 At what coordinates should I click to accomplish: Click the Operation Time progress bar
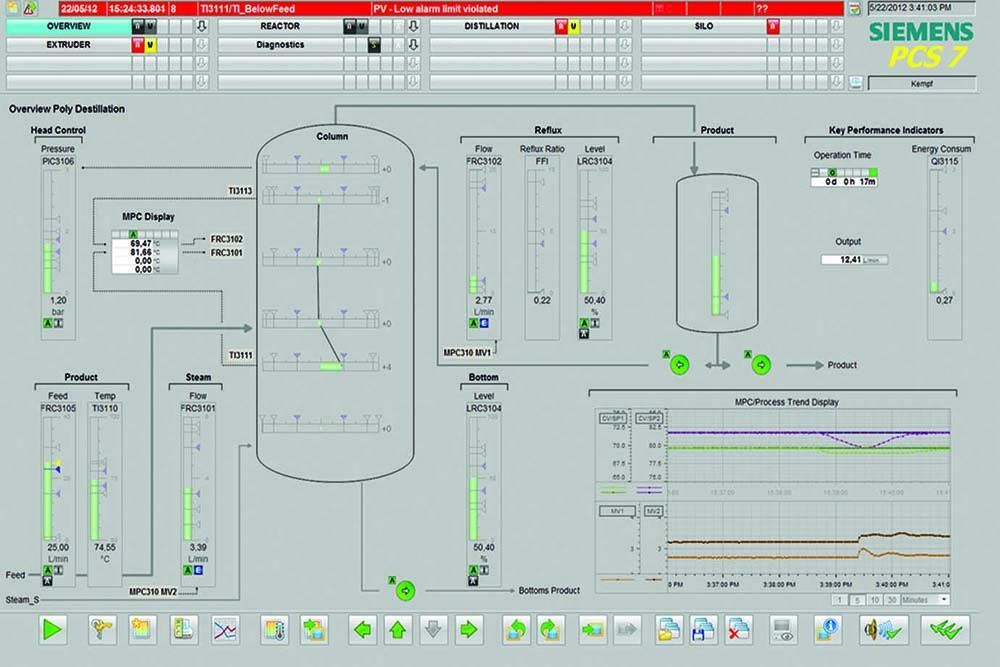[x=845, y=172]
